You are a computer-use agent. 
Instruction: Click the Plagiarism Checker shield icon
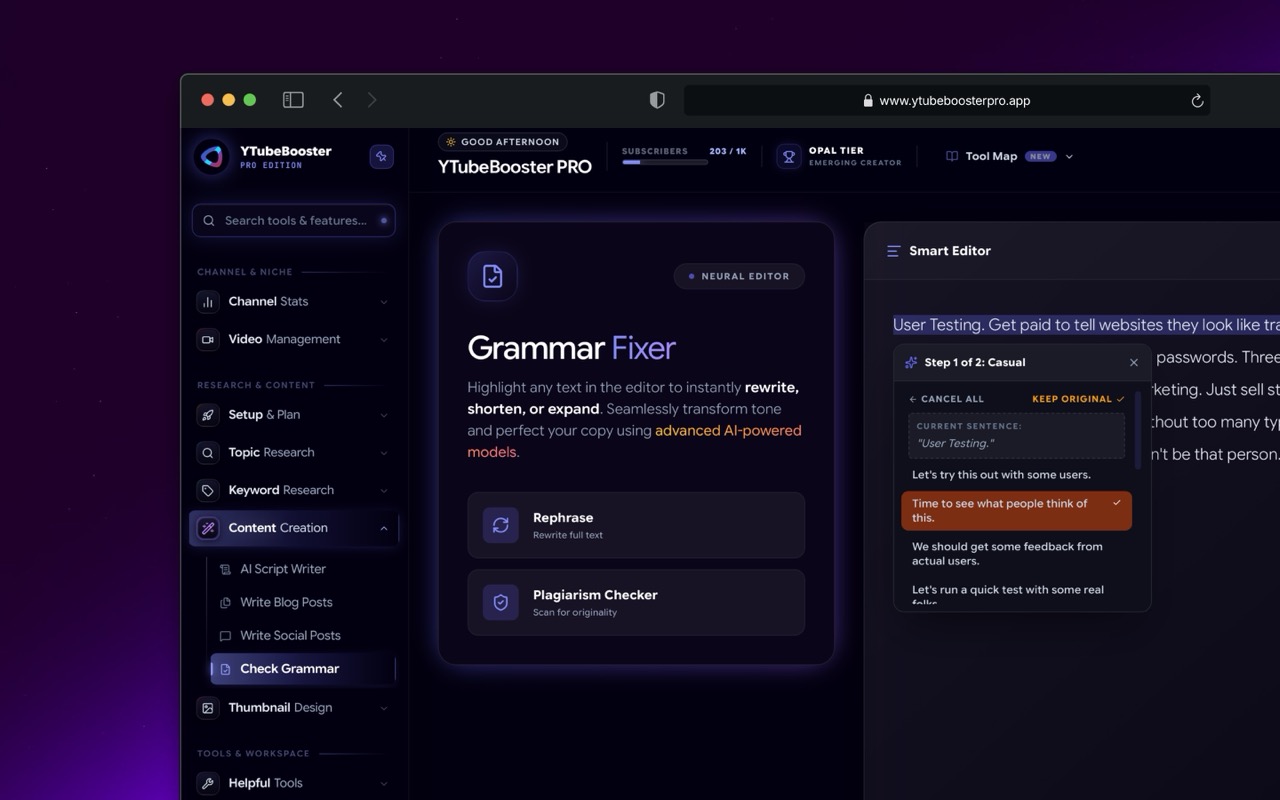tap(501, 602)
